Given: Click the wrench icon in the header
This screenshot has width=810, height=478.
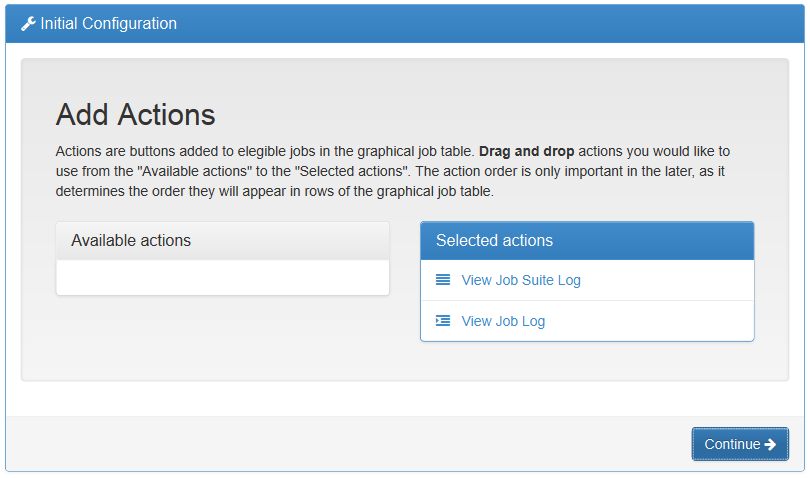Looking at the screenshot, I should 28,23.
